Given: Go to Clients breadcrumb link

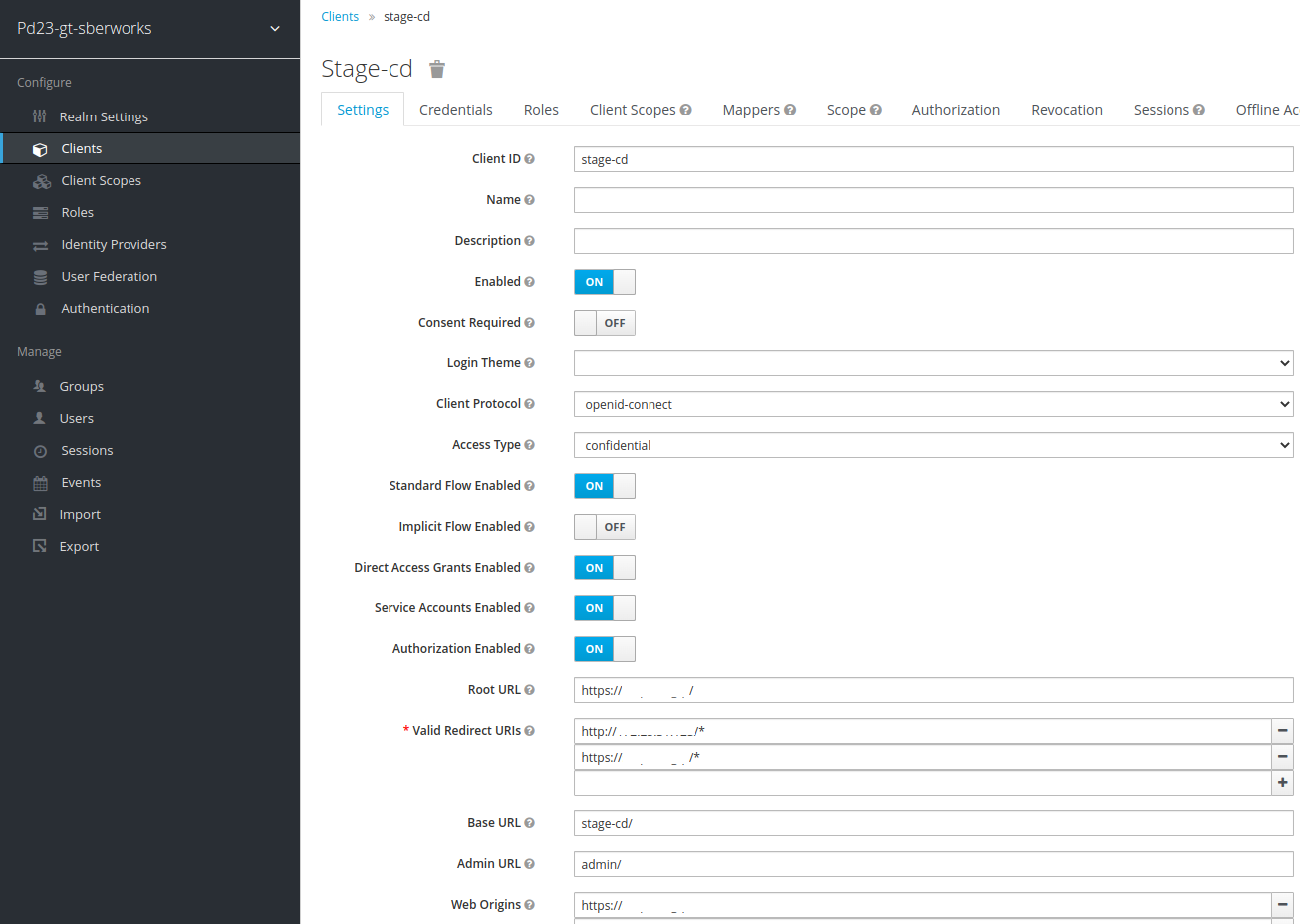Looking at the screenshot, I should pos(340,17).
